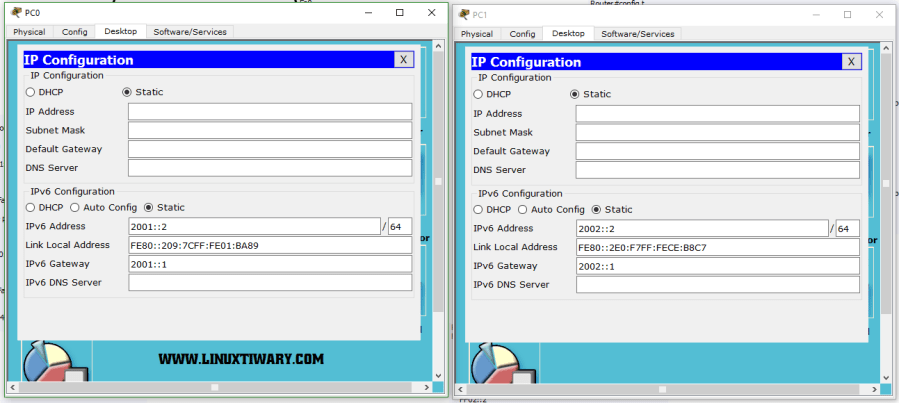Select IPv6 Static radio in PC1 window
Image resolution: width=899 pixels, height=403 pixels.
[x=596, y=210]
